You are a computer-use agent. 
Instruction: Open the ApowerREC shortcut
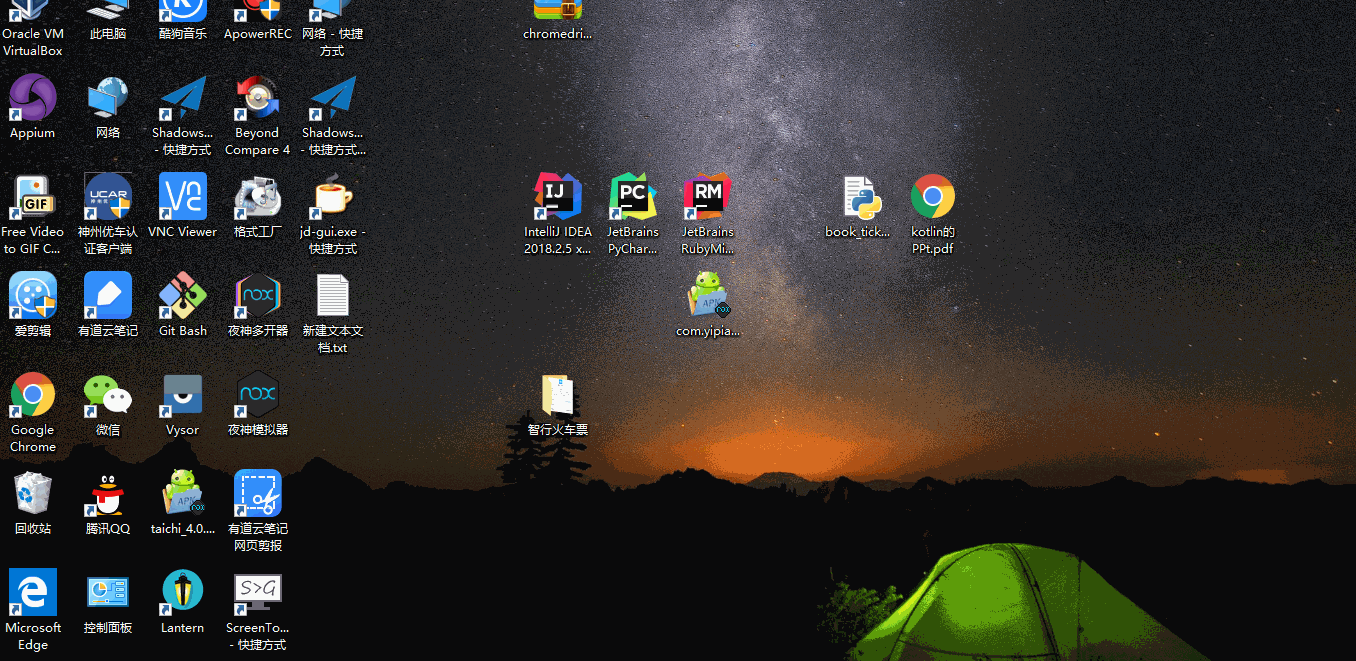(x=258, y=20)
